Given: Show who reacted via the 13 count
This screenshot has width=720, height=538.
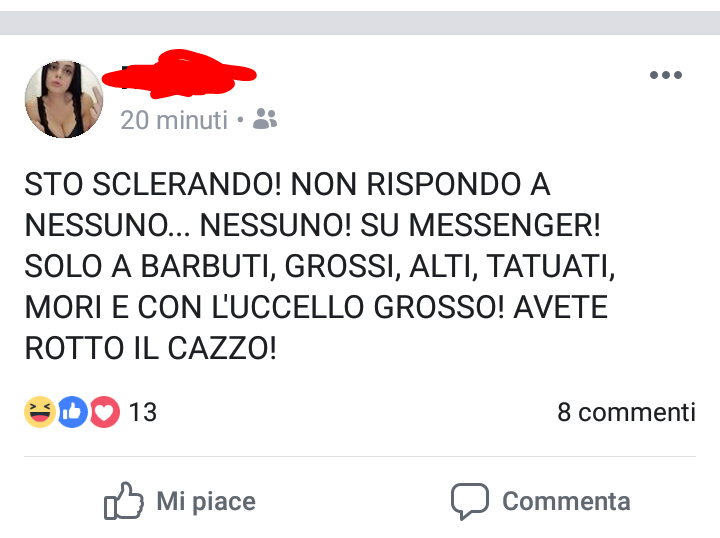Looking at the screenshot, I should point(143,412).
